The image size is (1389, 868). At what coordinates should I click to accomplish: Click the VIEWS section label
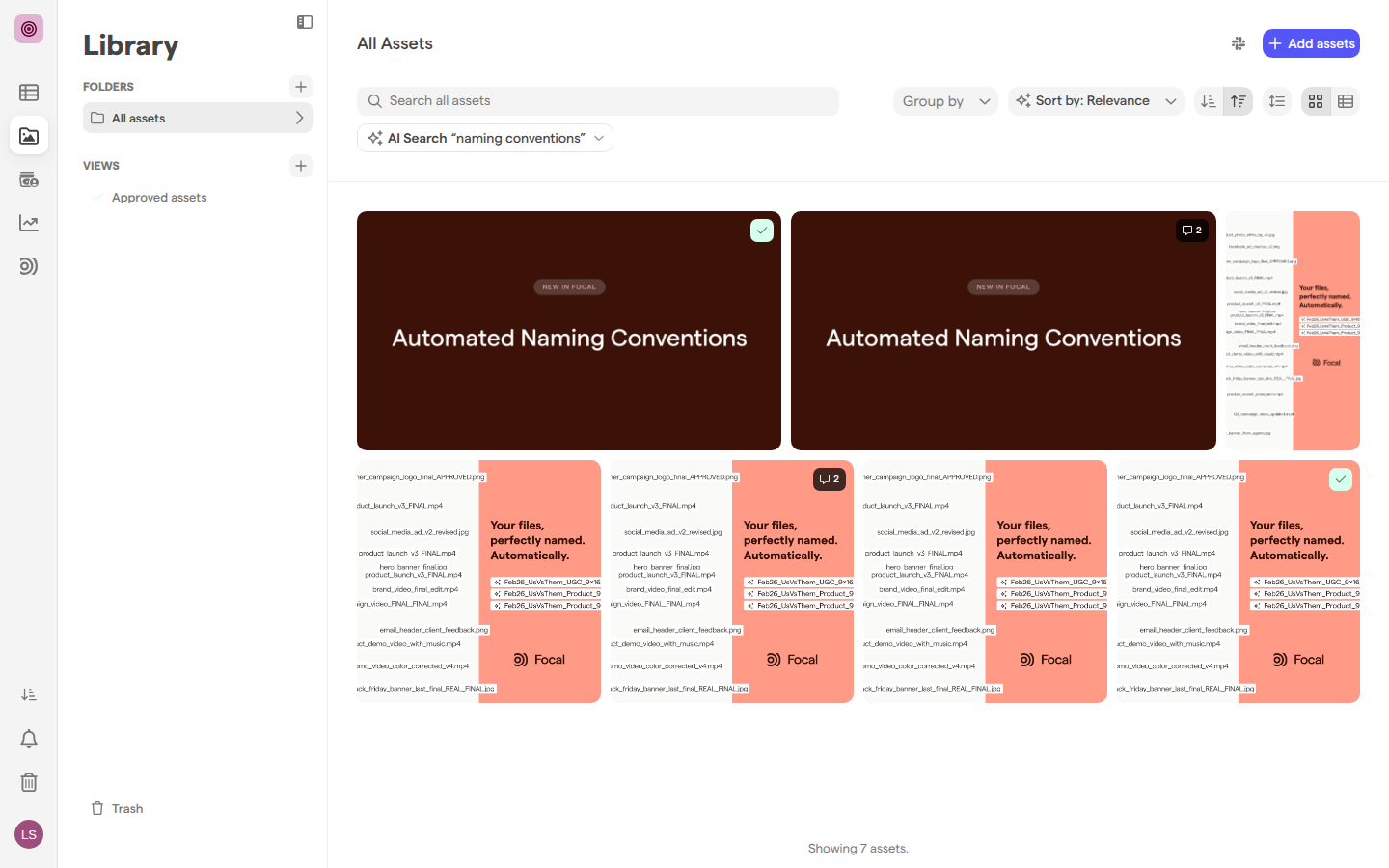(x=101, y=166)
